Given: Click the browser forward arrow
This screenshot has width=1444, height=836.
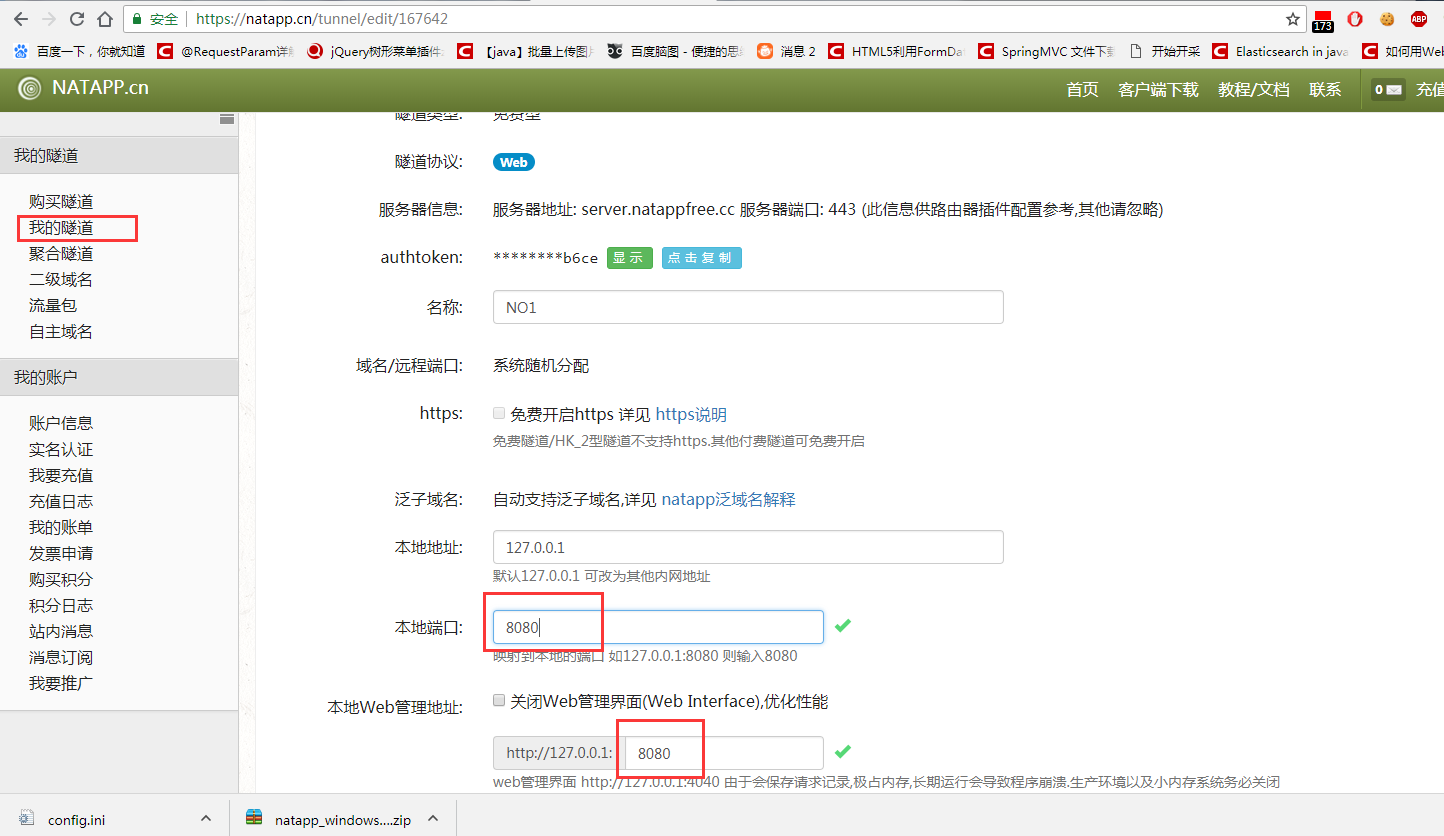Looking at the screenshot, I should pos(49,19).
